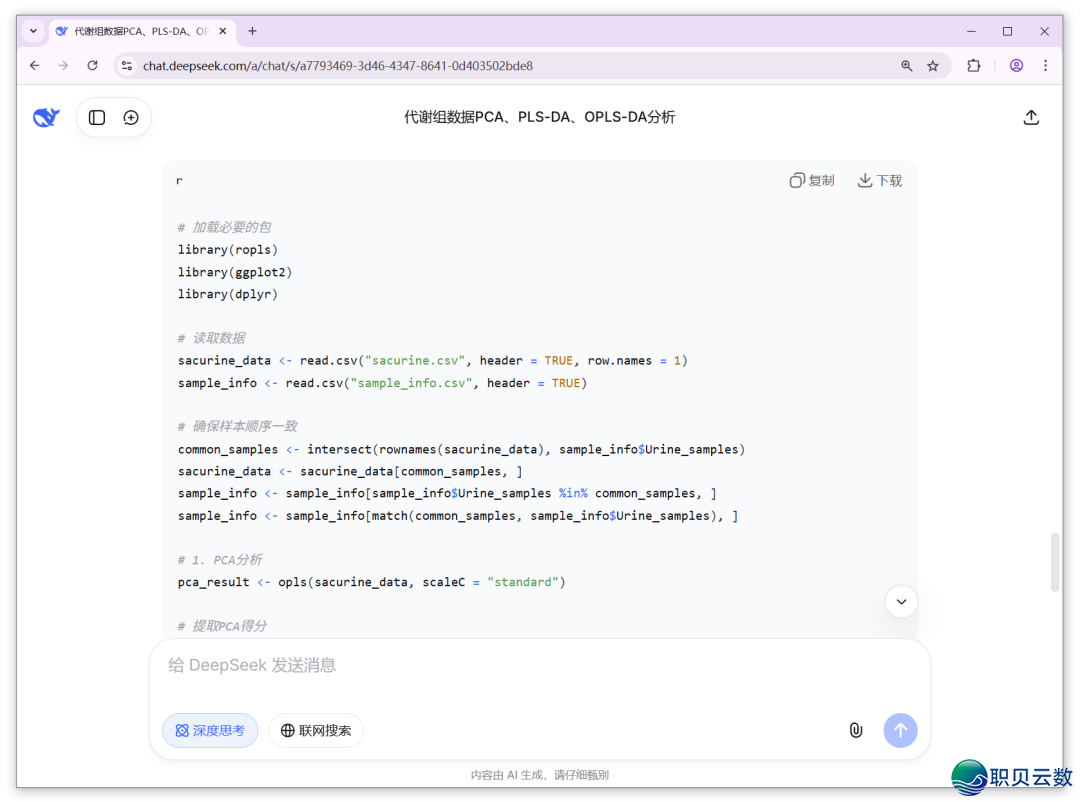
Task: Copy code using 复制 button
Action: coord(812,181)
